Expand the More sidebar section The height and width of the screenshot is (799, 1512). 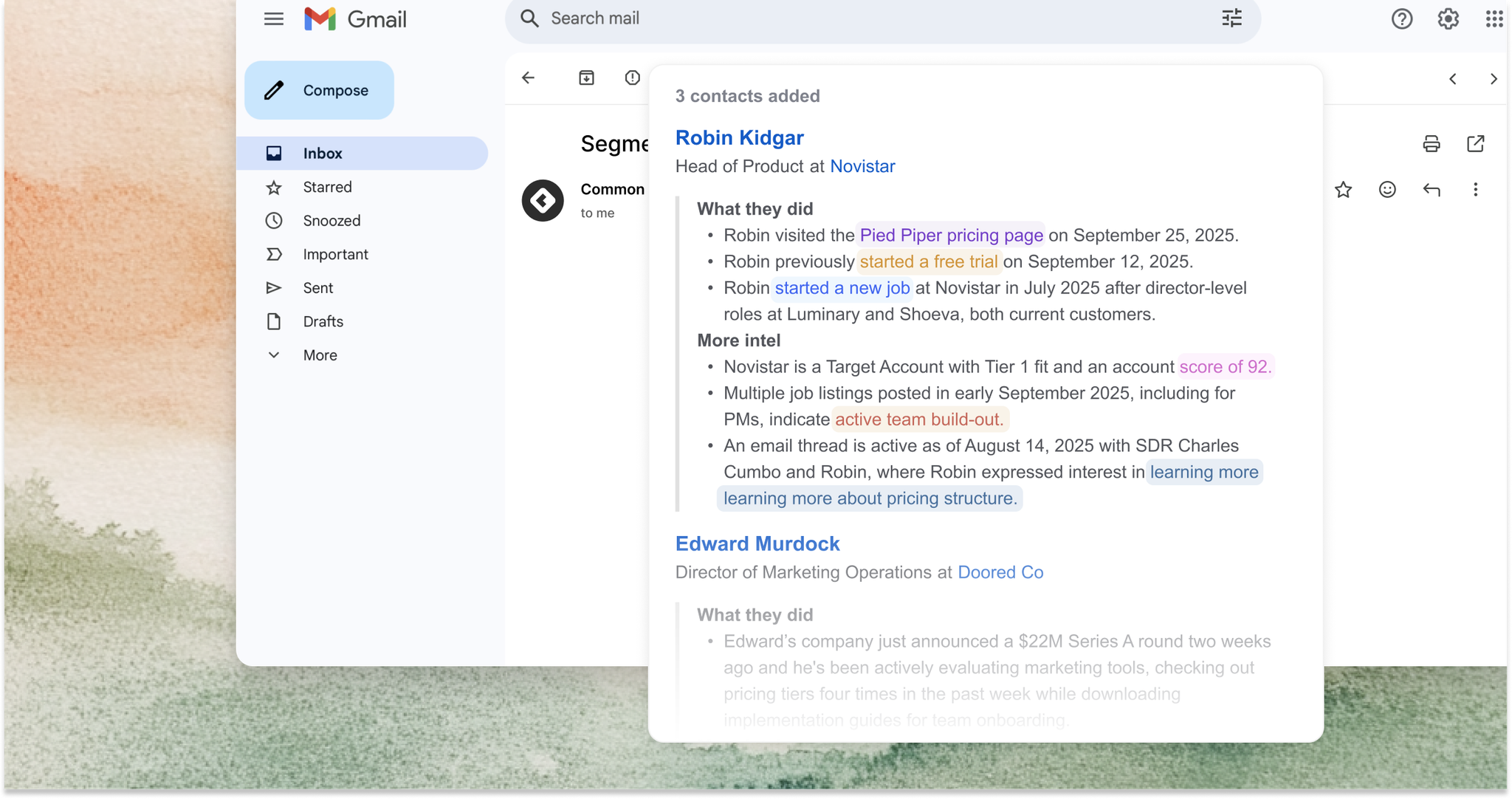point(319,355)
